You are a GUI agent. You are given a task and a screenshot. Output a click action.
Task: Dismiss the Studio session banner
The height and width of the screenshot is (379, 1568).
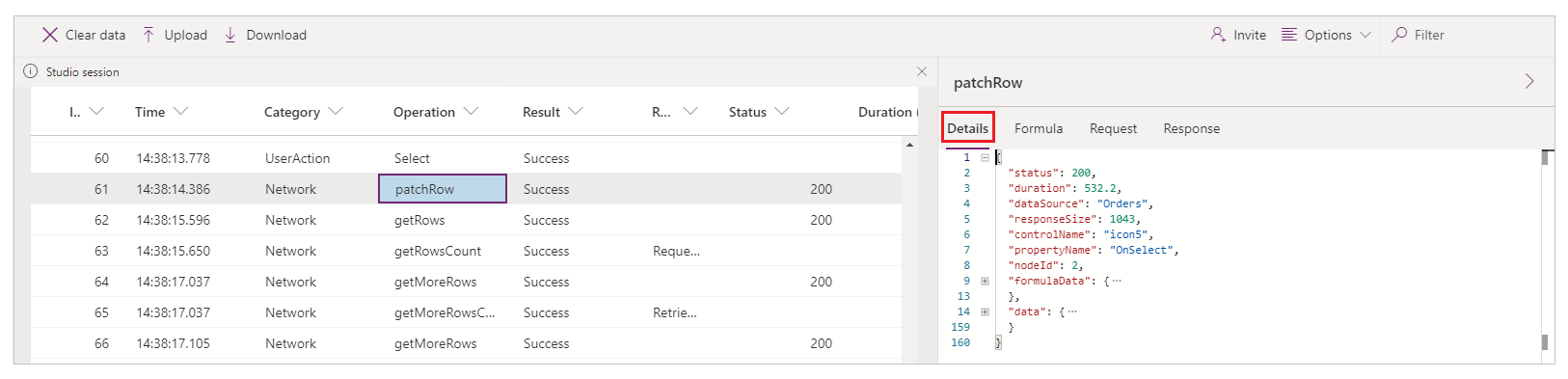(922, 71)
